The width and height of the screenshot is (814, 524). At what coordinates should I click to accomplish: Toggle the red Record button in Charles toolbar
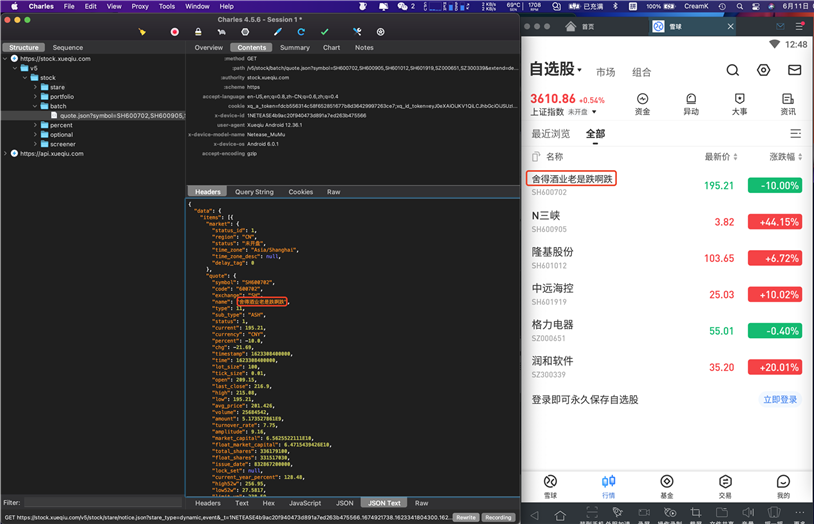tap(174, 32)
